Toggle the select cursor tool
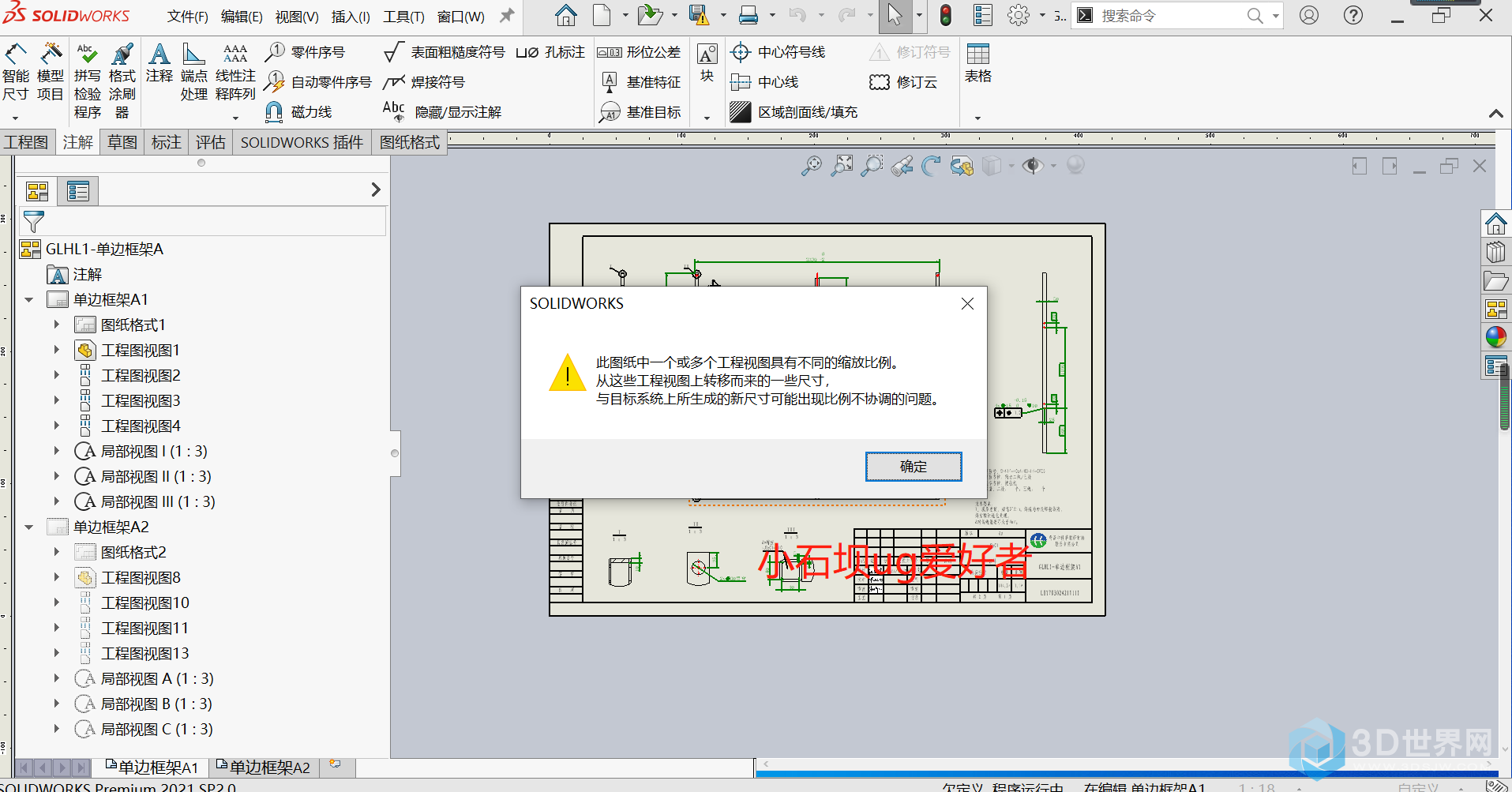The width and height of the screenshot is (1512, 792). (x=894, y=15)
